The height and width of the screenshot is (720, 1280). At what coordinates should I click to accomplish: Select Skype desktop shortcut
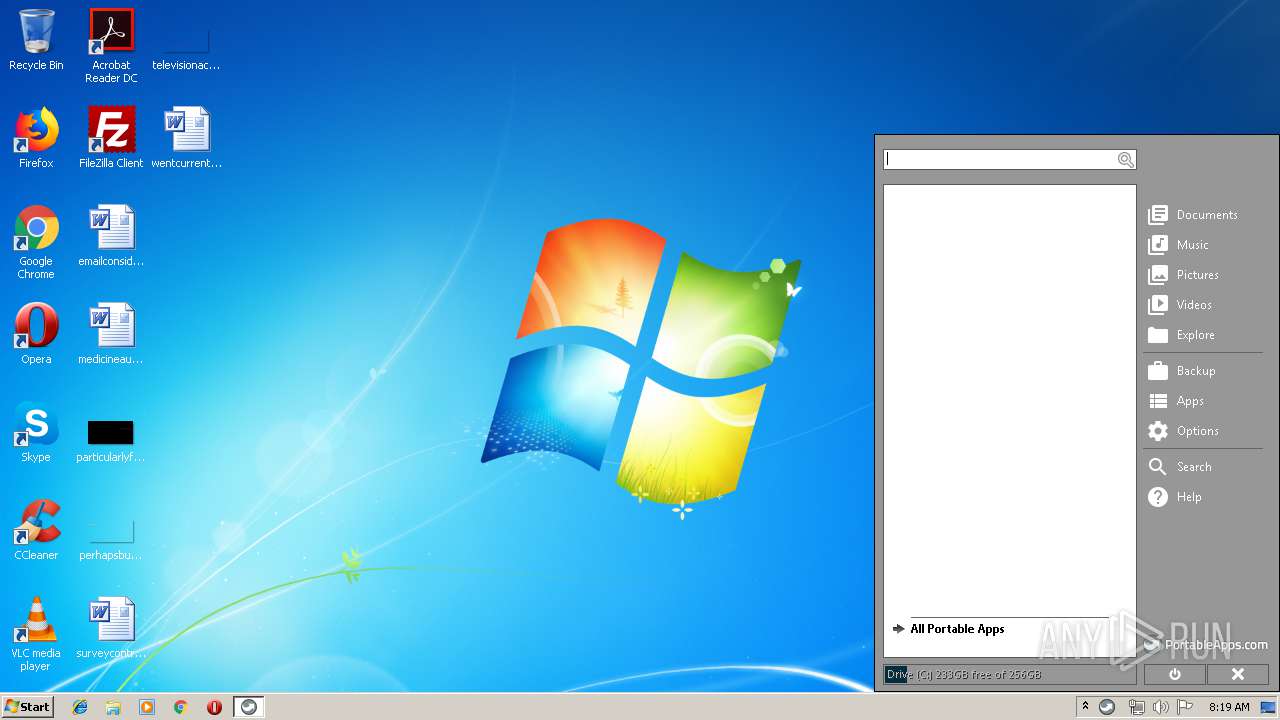pos(36,432)
